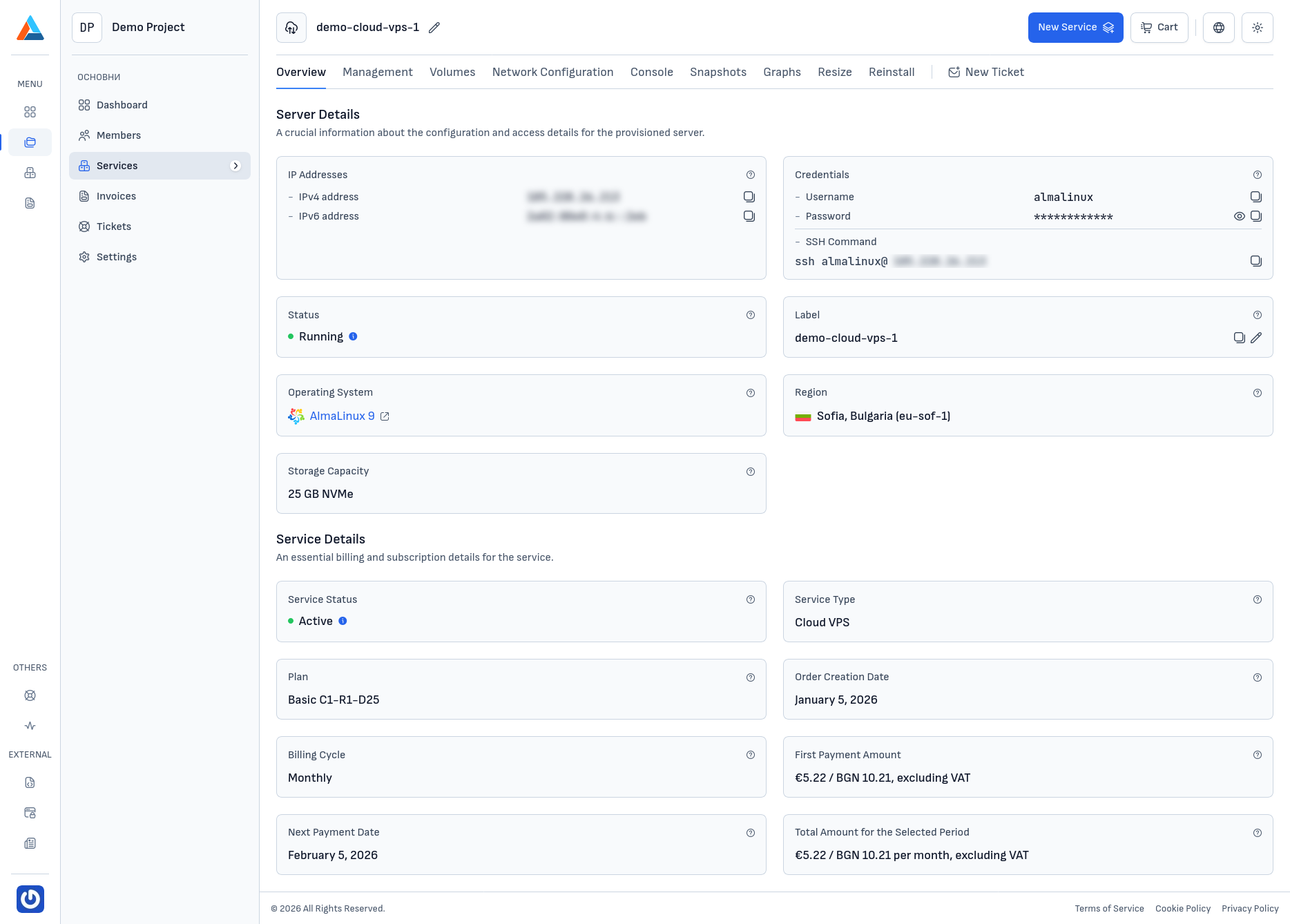The width and height of the screenshot is (1290, 924).
Task: Switch to the Snapshots tab
Action: (x=718, y=72)
